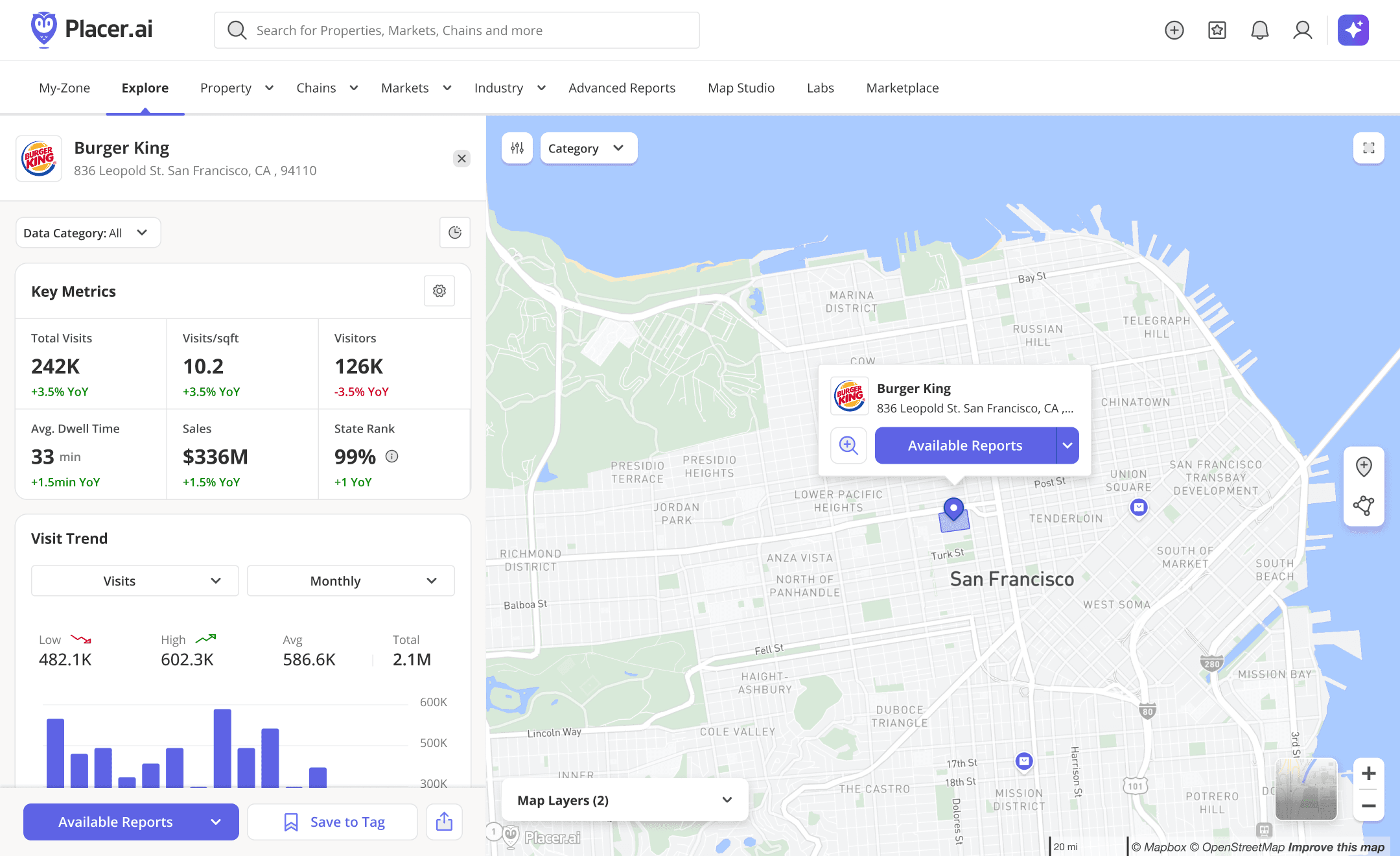Click Available Reports in map popup
The image size is (1400, 856).
(965, 446)
